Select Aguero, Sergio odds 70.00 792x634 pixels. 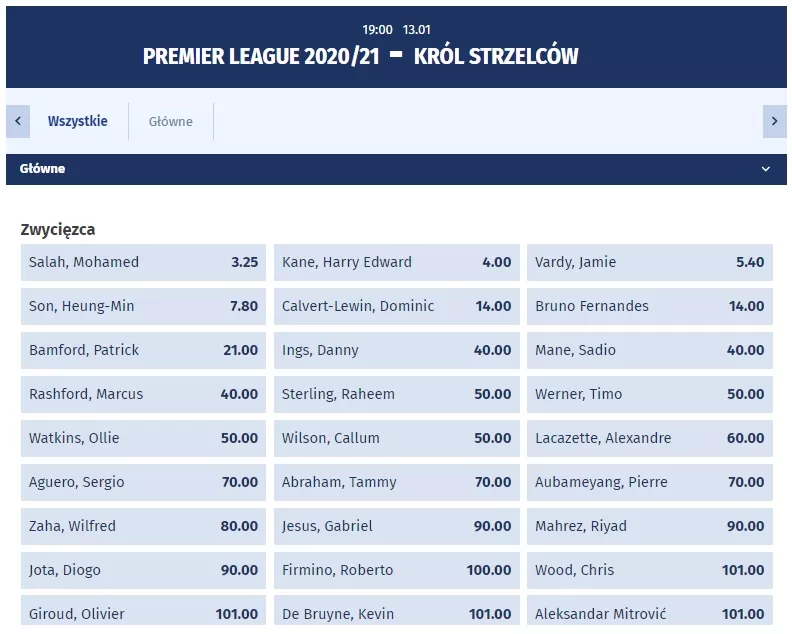(143, 482)
